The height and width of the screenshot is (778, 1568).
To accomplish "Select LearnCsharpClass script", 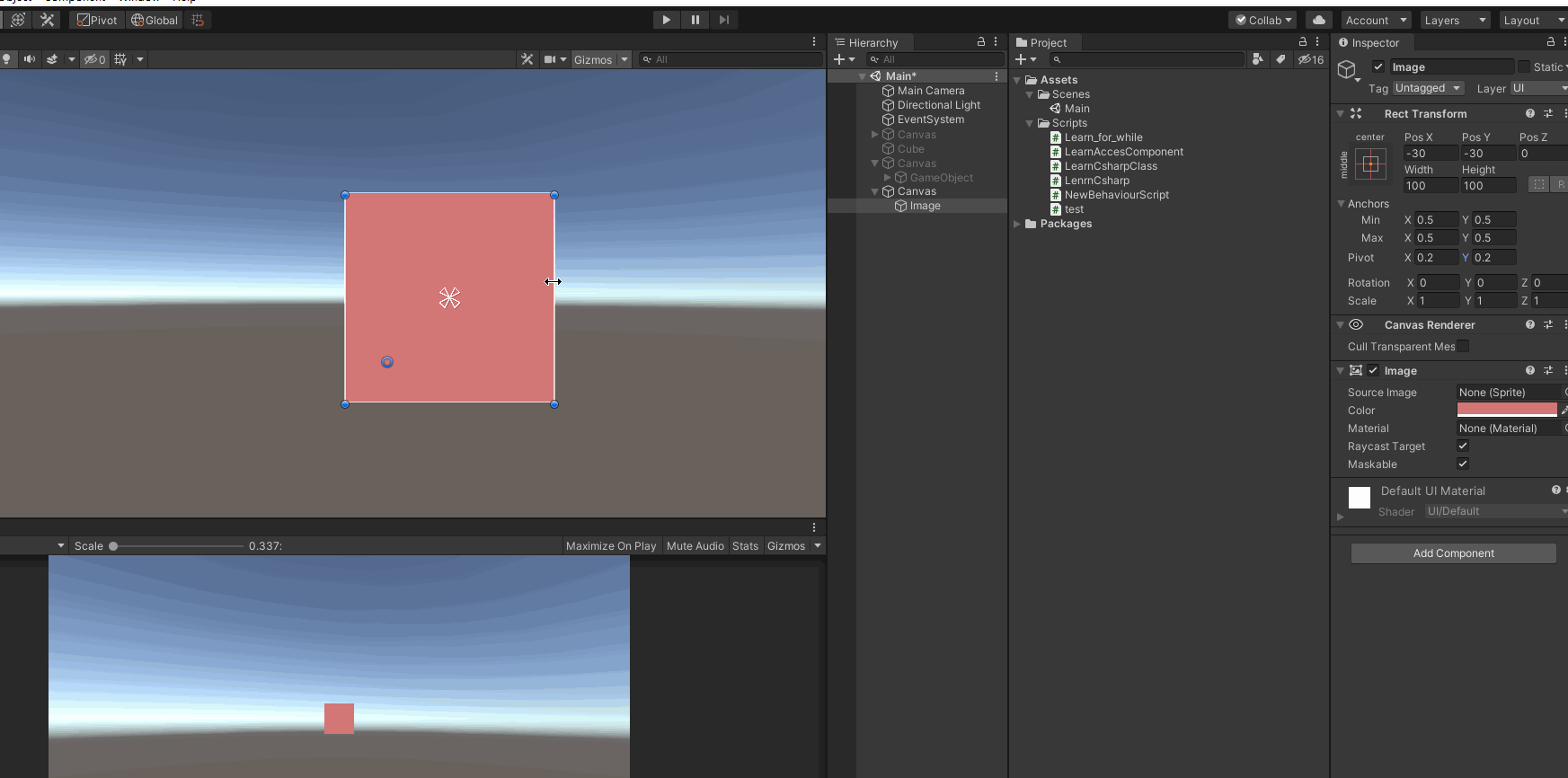I will point(1110,166).
